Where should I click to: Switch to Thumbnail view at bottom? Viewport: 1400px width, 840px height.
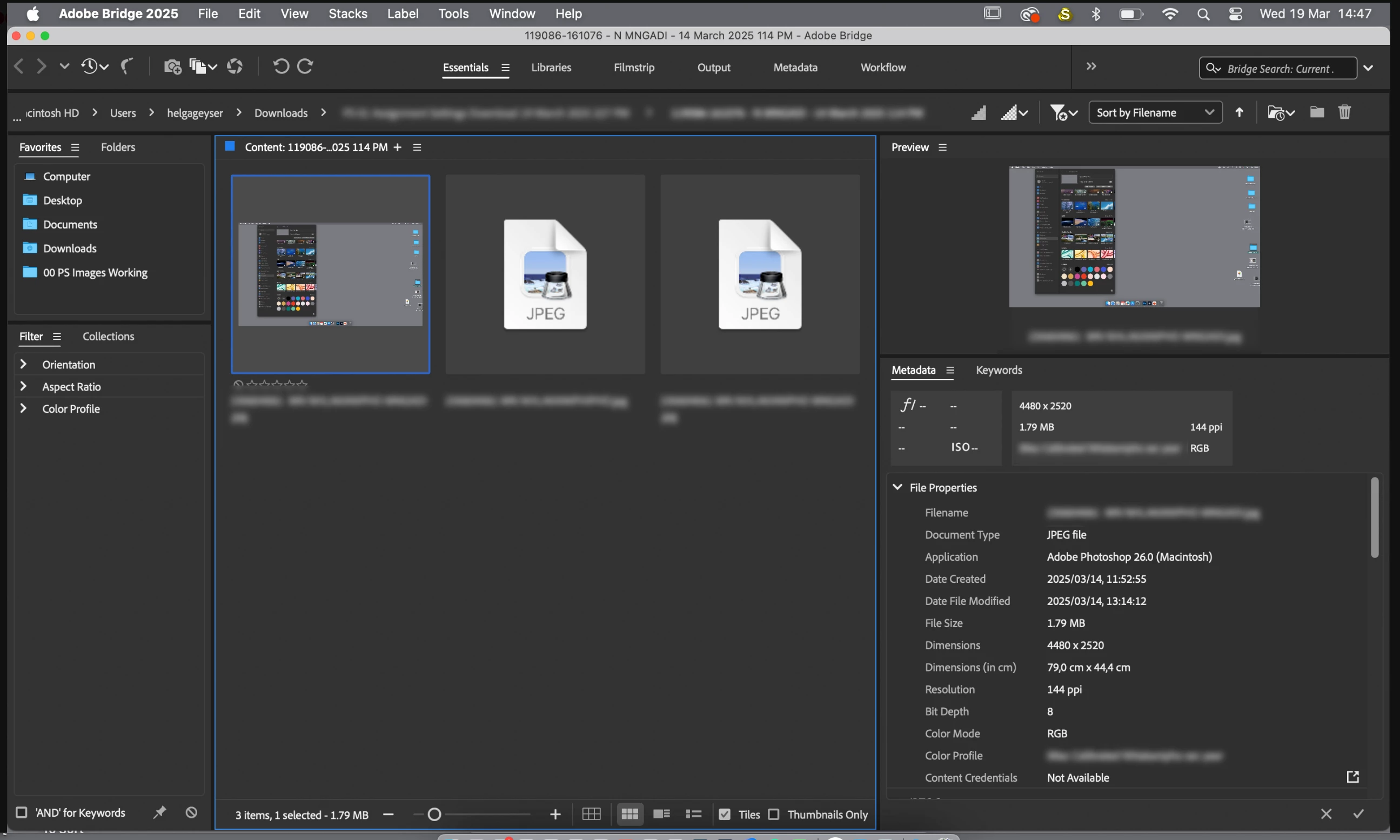pos(629,814)
